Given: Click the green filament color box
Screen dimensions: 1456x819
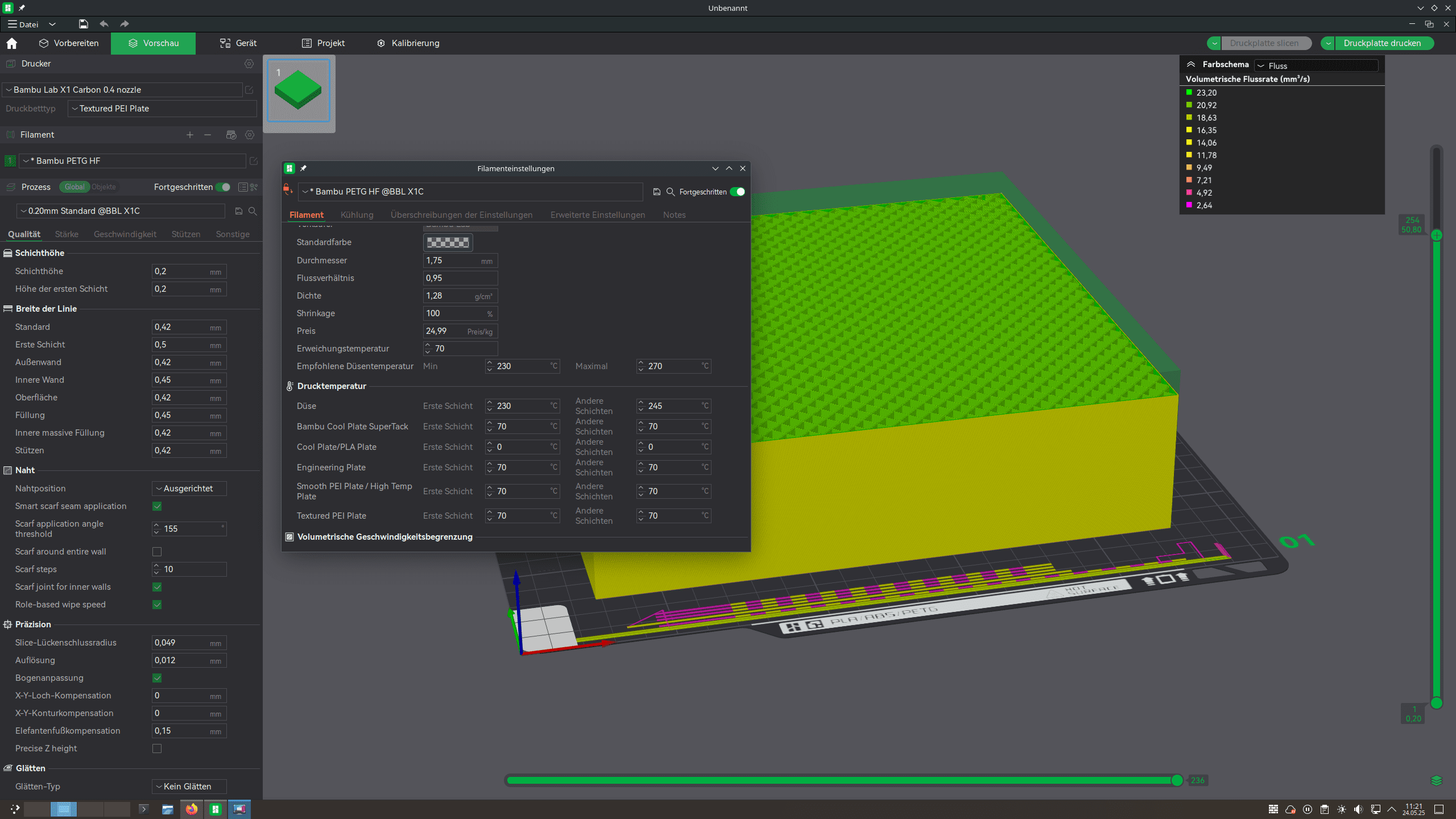Looking at the screenshot, I should pyautogui.click(x=10, y=161).
